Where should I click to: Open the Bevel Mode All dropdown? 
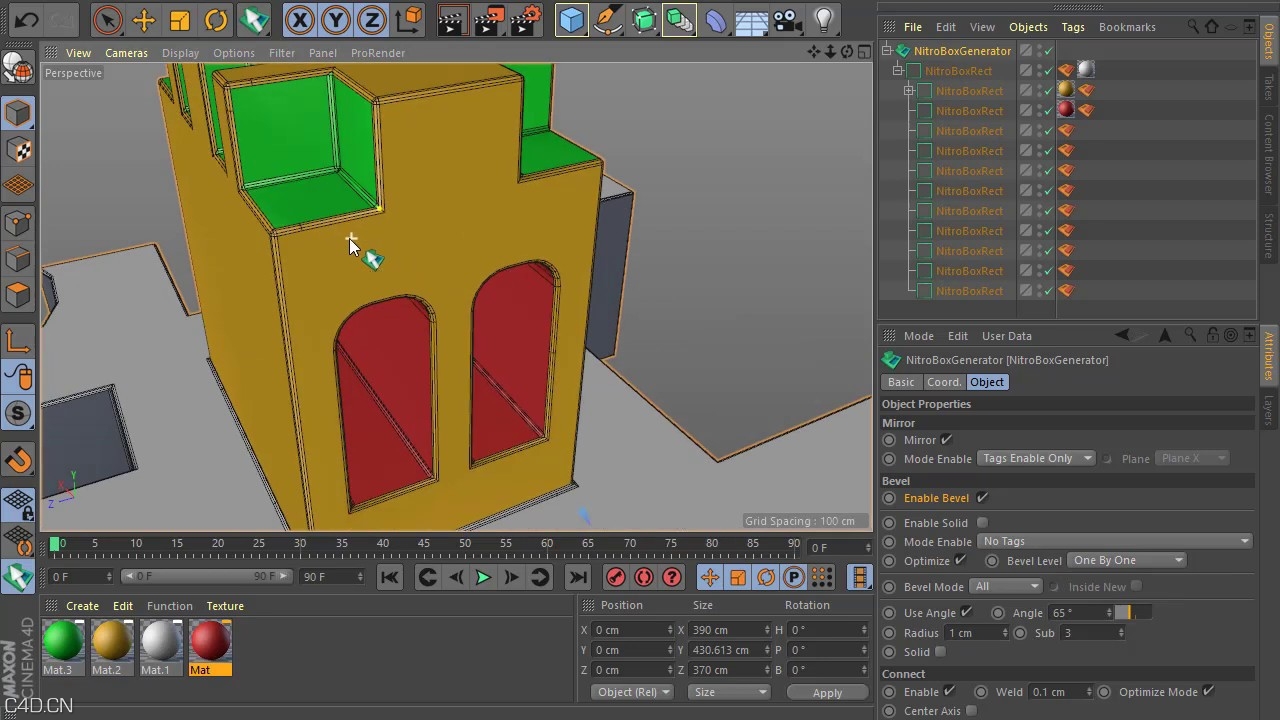click(x=1005, y=587)
